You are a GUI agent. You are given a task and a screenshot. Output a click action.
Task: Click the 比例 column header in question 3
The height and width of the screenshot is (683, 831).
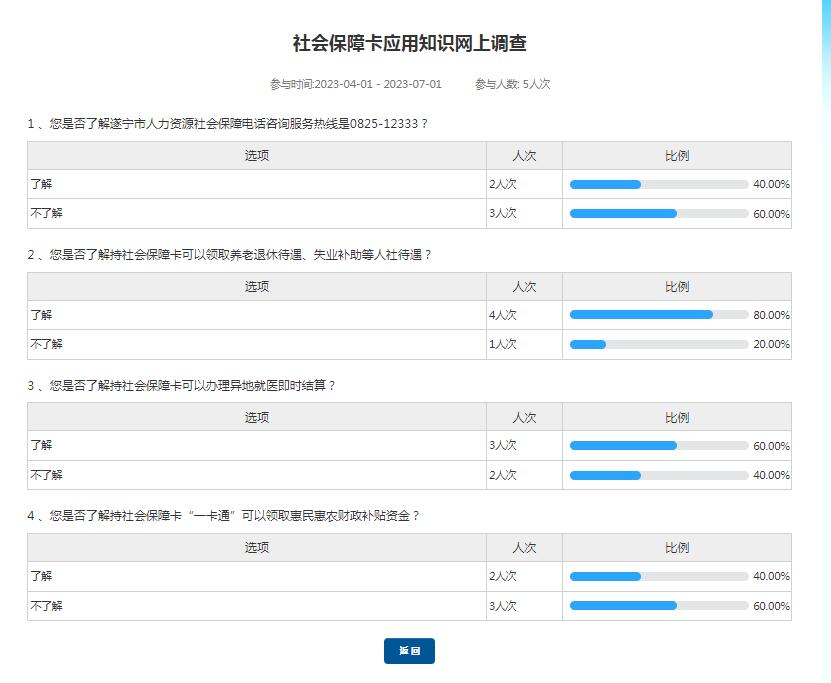(677, 417)
